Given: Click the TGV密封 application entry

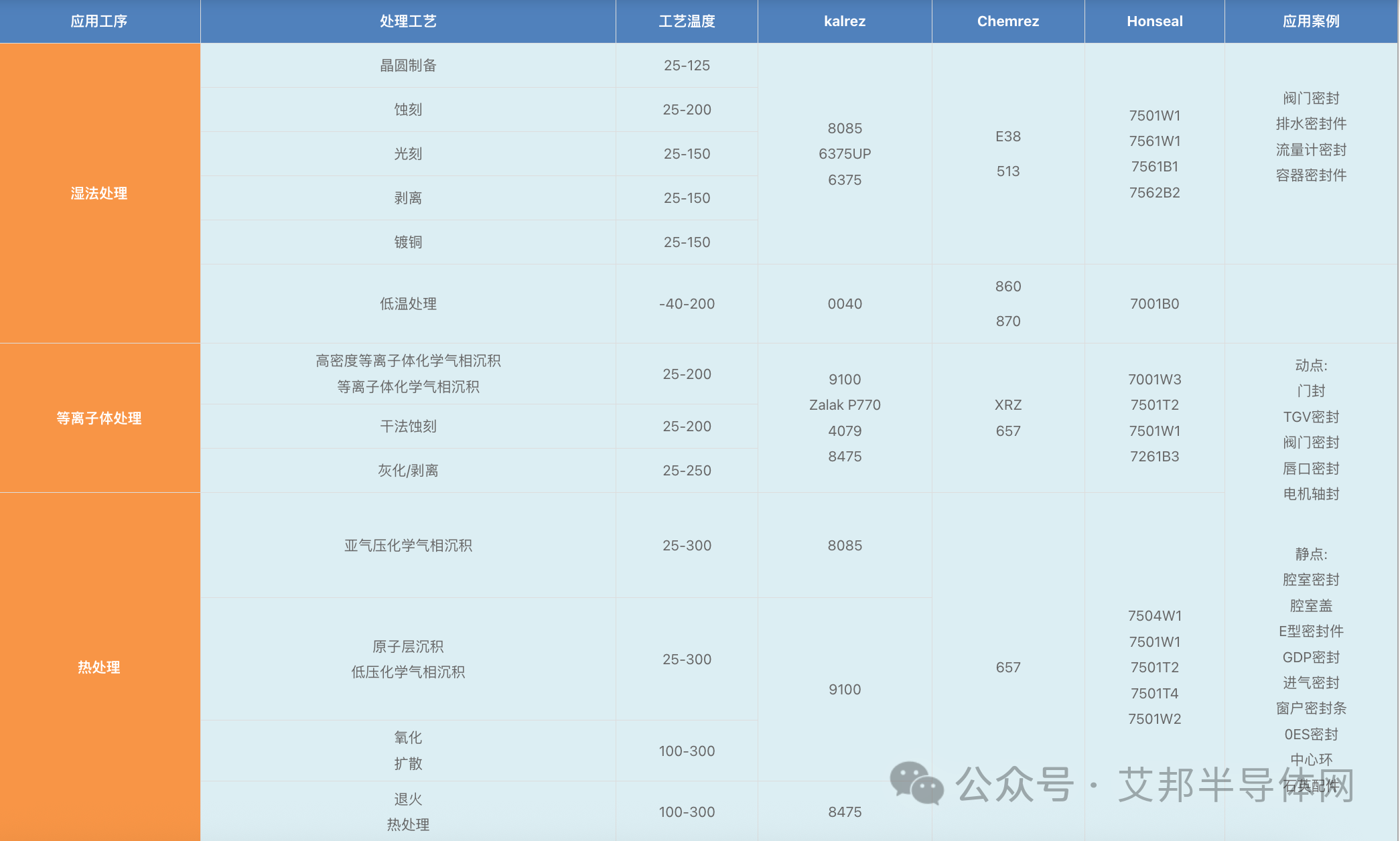Looking at the screenshot, I should pos(1311,417).
